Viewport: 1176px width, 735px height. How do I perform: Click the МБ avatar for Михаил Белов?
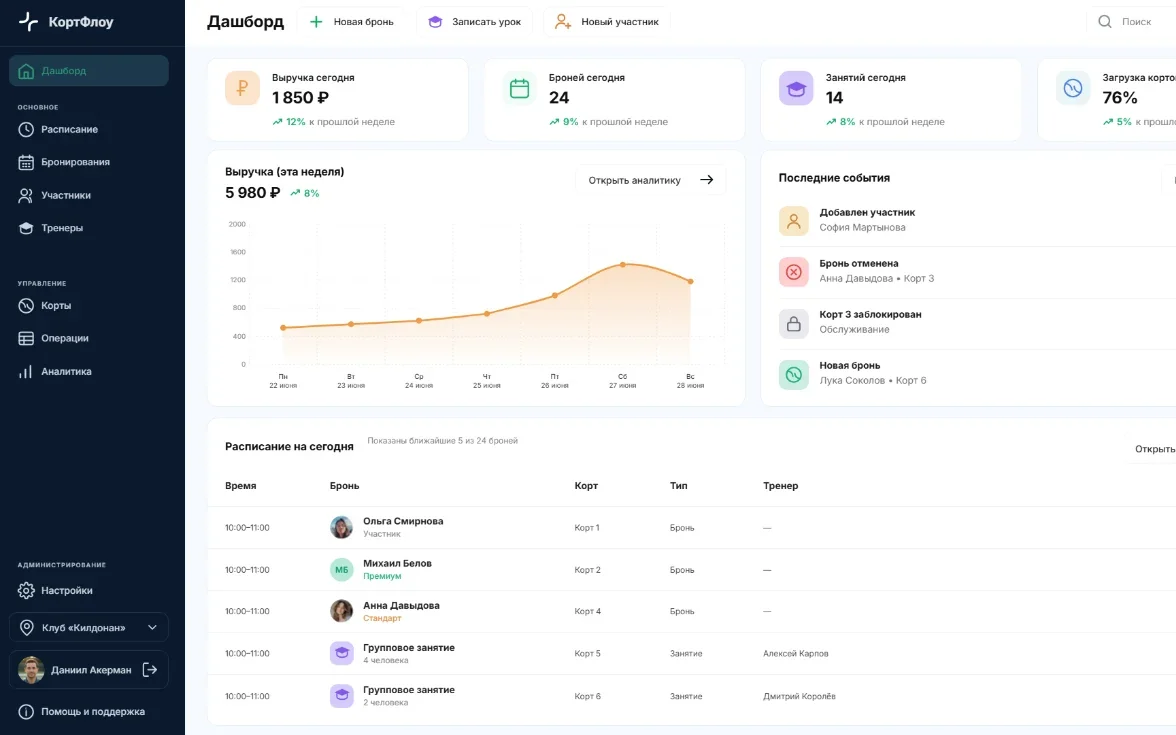(x=341, y=569)
